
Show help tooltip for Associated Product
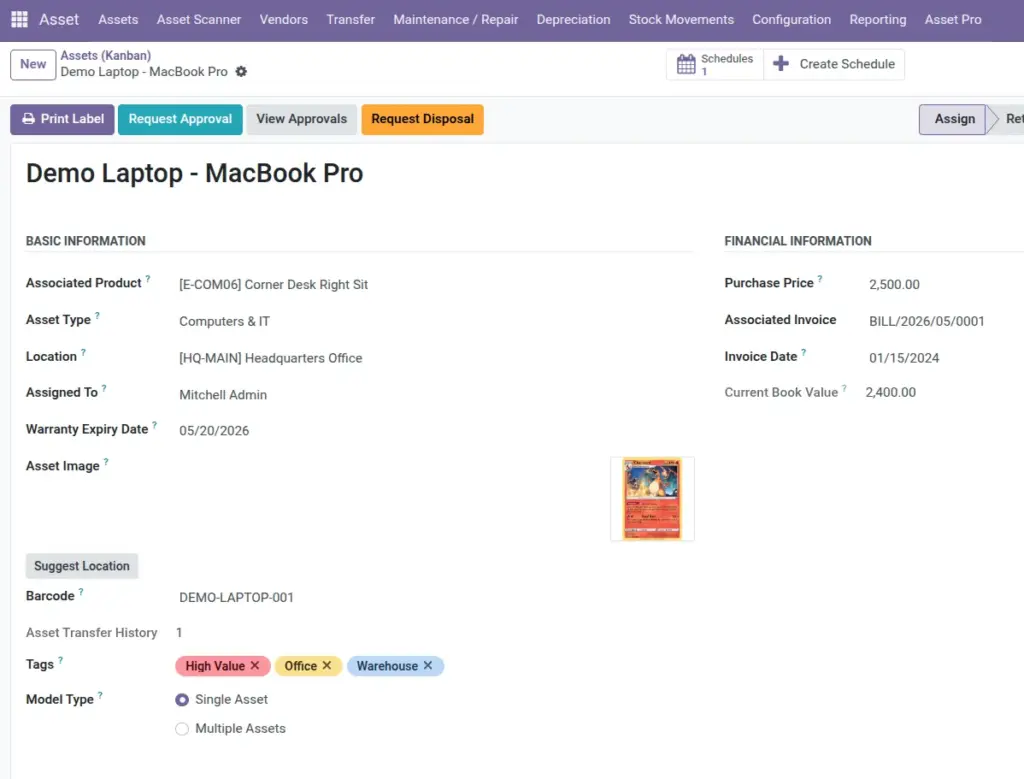[x=148, y=279]
